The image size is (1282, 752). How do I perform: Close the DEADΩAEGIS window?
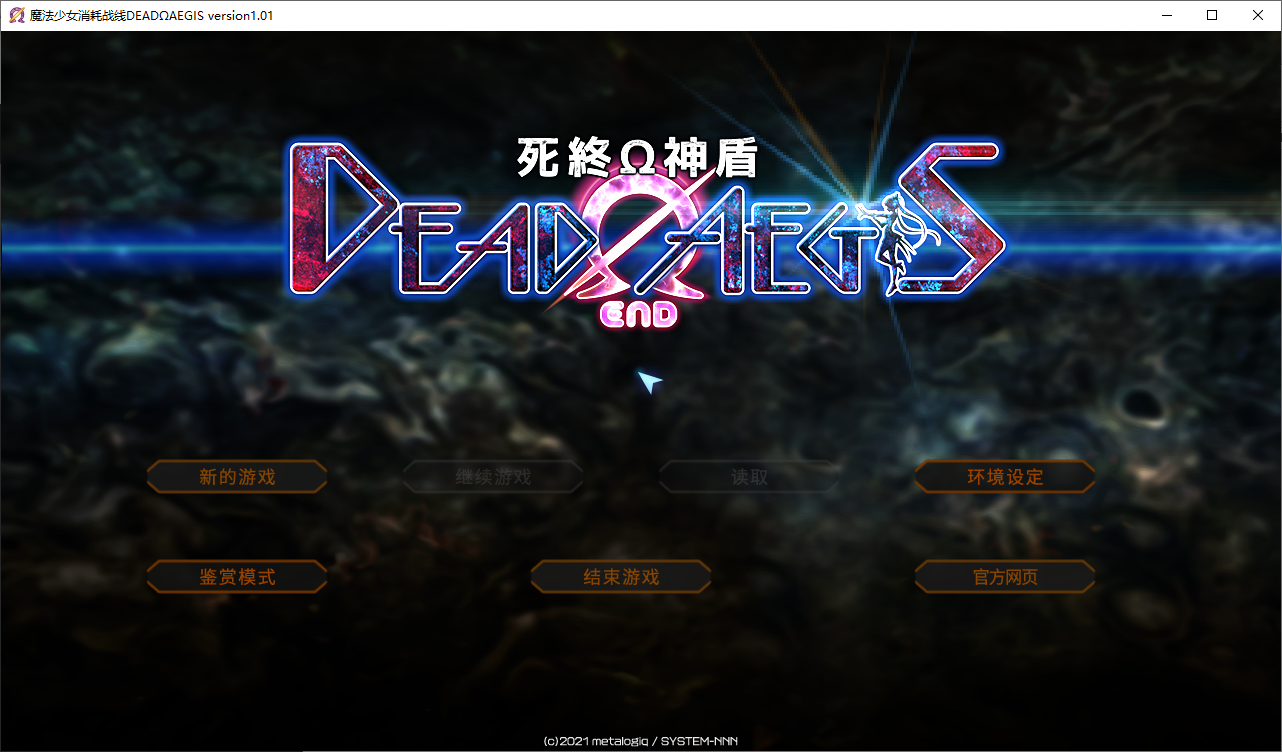tap(1258, 15)
